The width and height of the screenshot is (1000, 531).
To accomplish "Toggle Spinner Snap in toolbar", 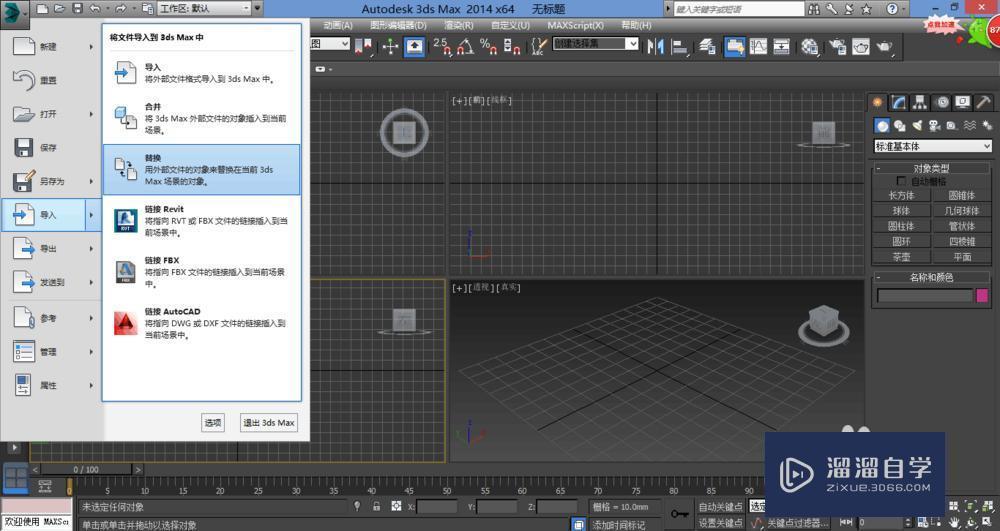I will [x=512, y=47].
